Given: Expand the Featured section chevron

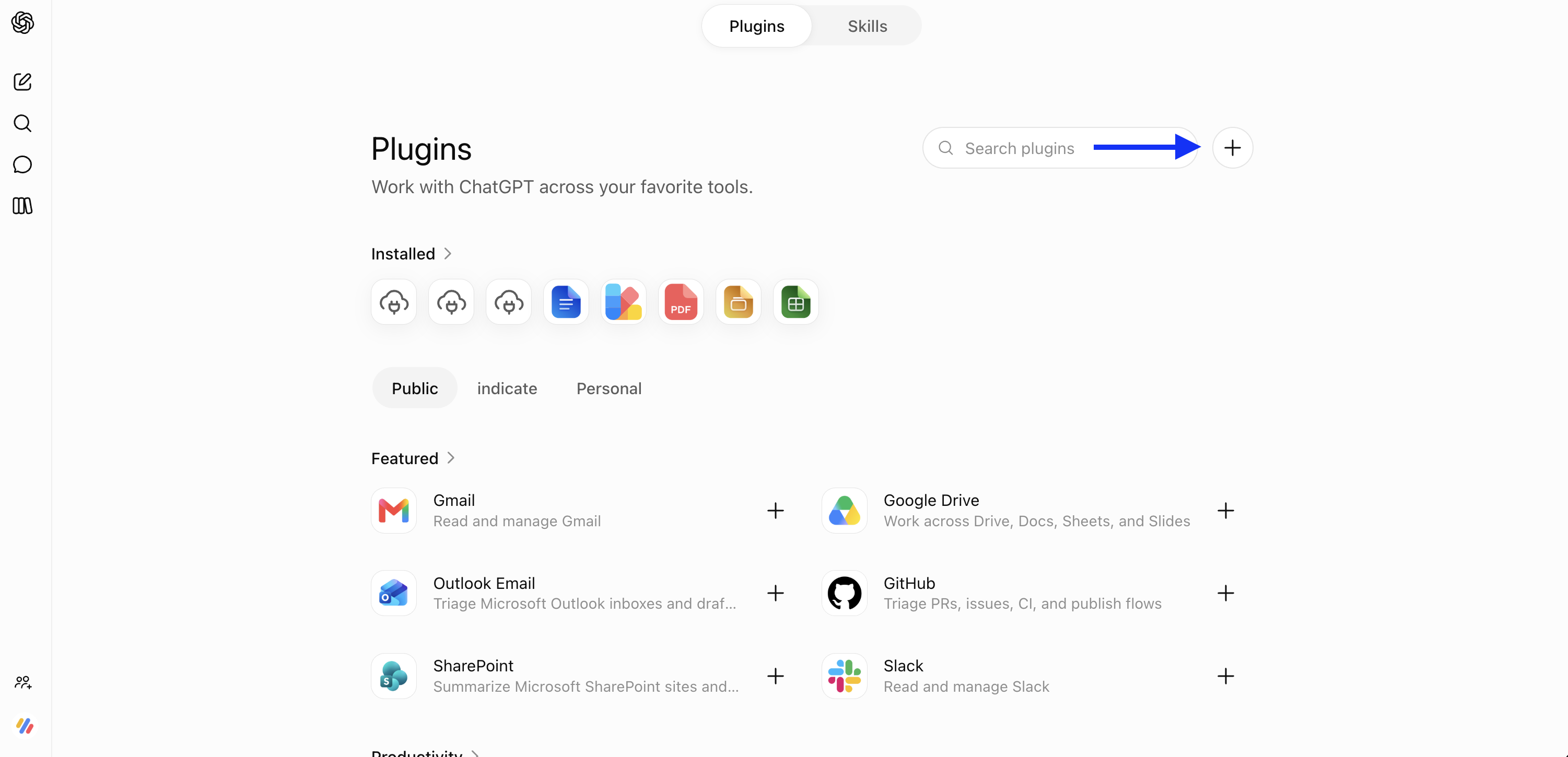Looking at the screenshot, I should (450, 458).
